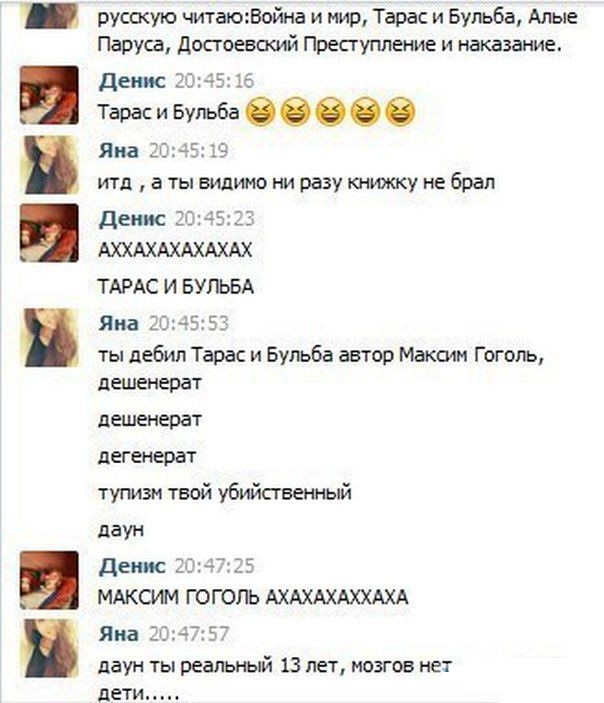Open Денис avatar at 20:45:23 message
Screen dimensions: 604x703
pyautogui.click(x=49, y=233)
